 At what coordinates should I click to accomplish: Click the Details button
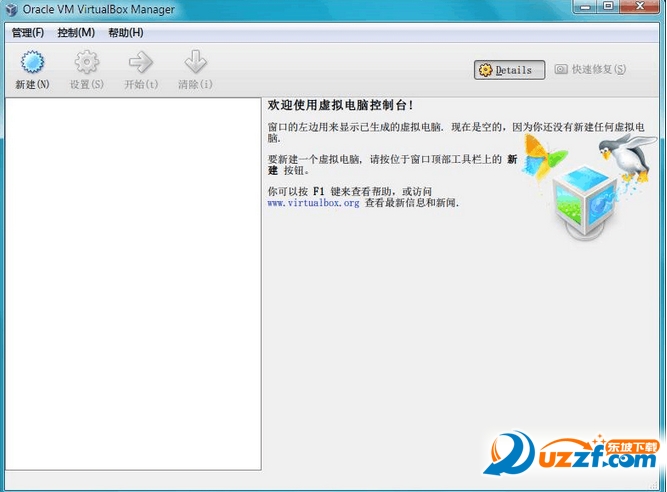[x=509, y=70]
